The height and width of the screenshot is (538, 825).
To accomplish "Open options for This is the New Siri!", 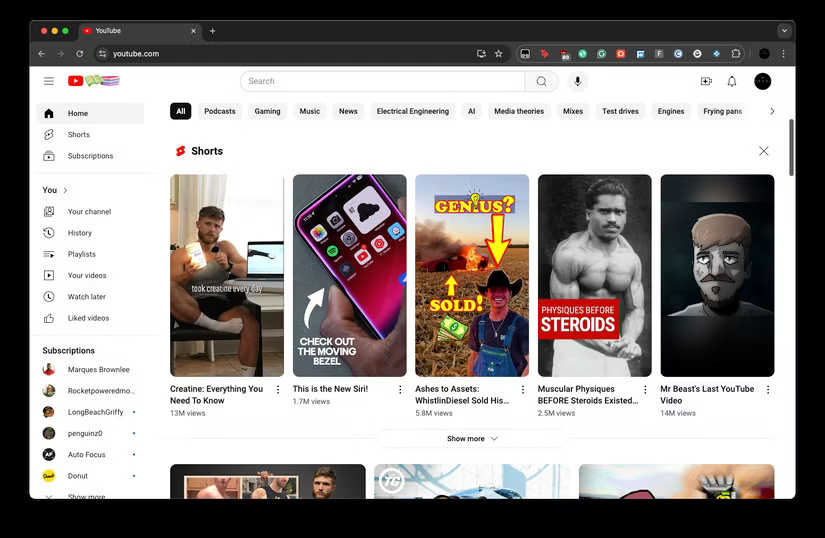I will pyautogui.click(x=400, y=390).
